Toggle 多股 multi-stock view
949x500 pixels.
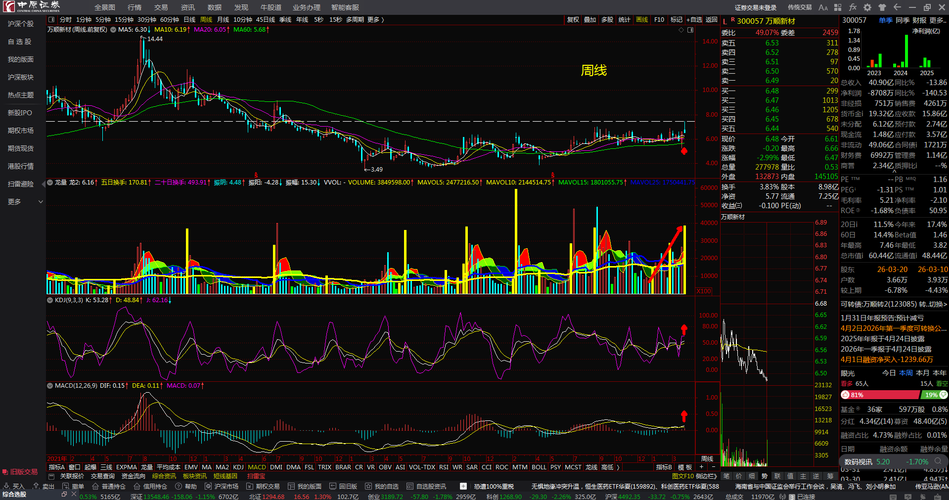coord(607,19)
